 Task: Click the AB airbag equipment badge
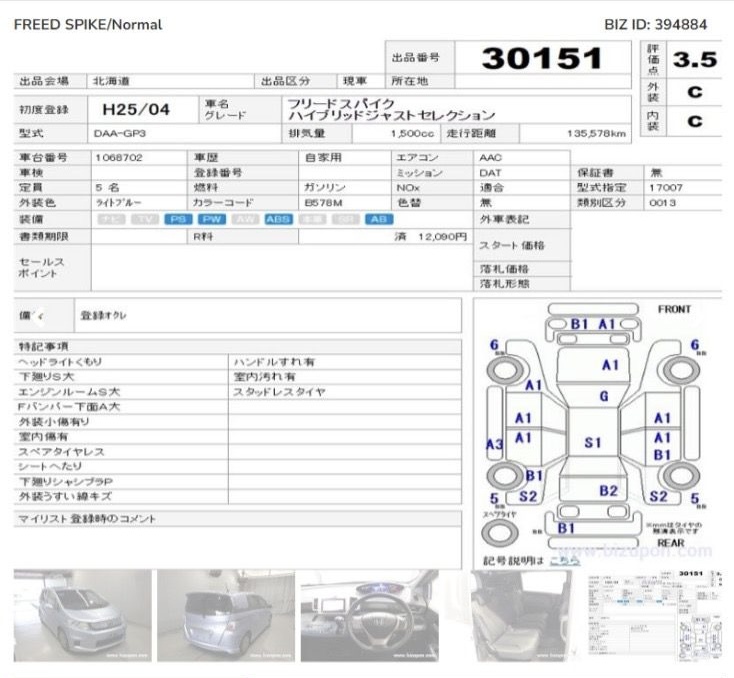(x=378, y=219)
